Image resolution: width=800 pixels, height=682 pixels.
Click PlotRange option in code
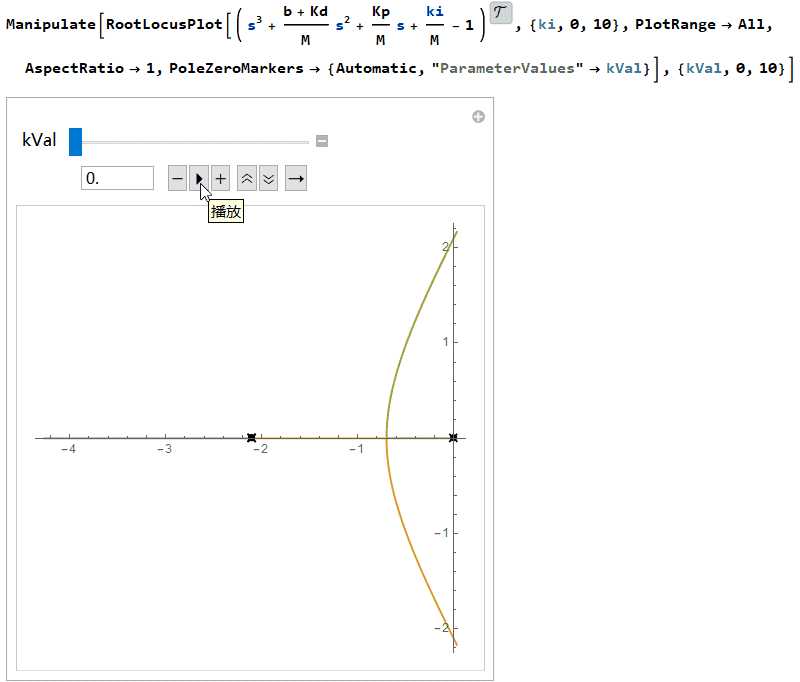(675, 24)
